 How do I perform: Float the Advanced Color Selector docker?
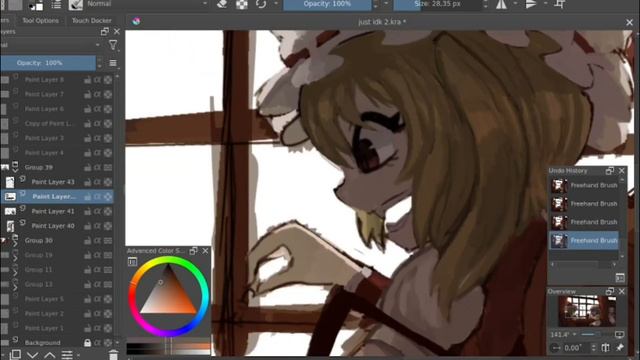(193, 251)
